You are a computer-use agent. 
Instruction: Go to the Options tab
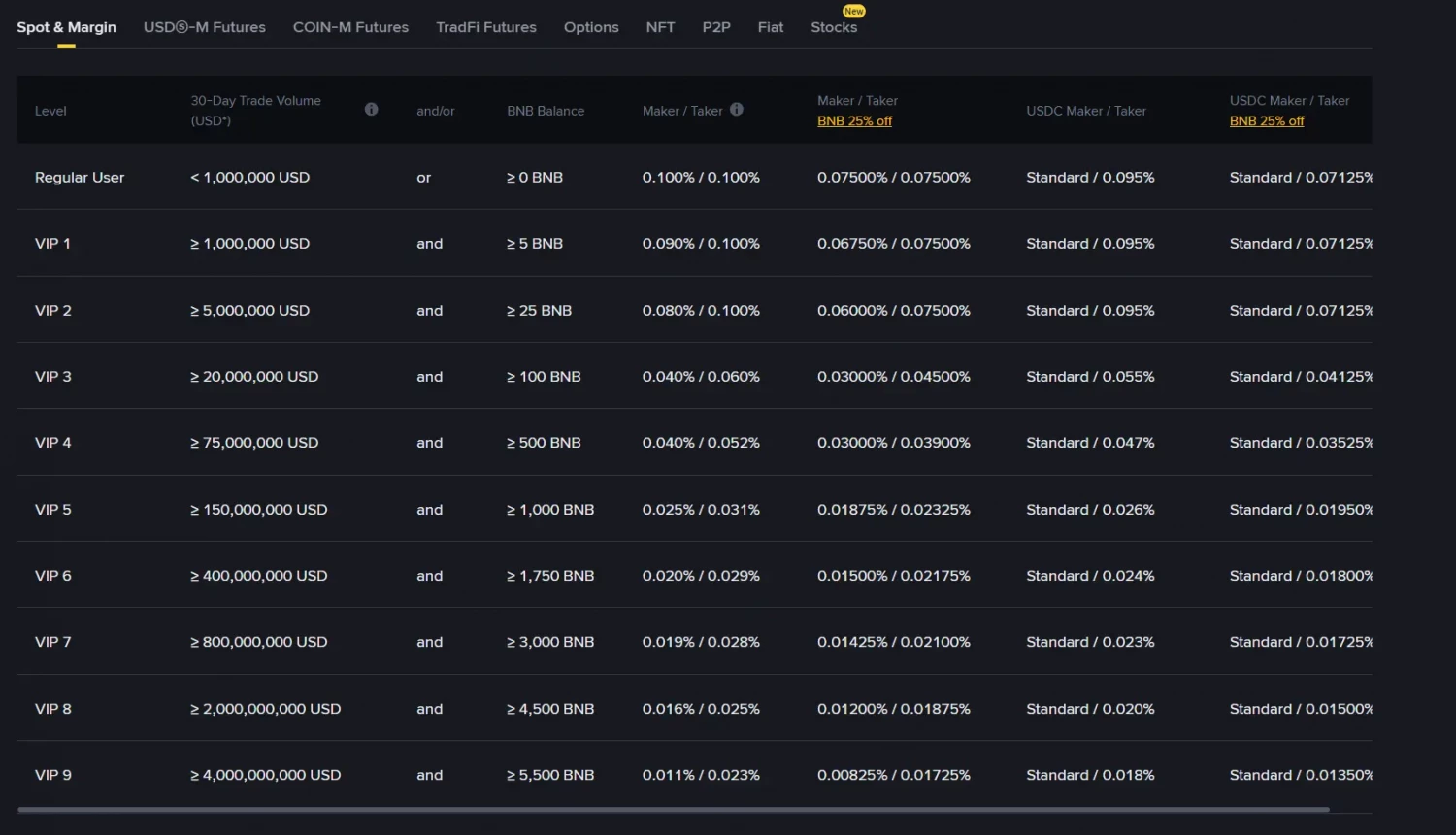tap(591, 27)
